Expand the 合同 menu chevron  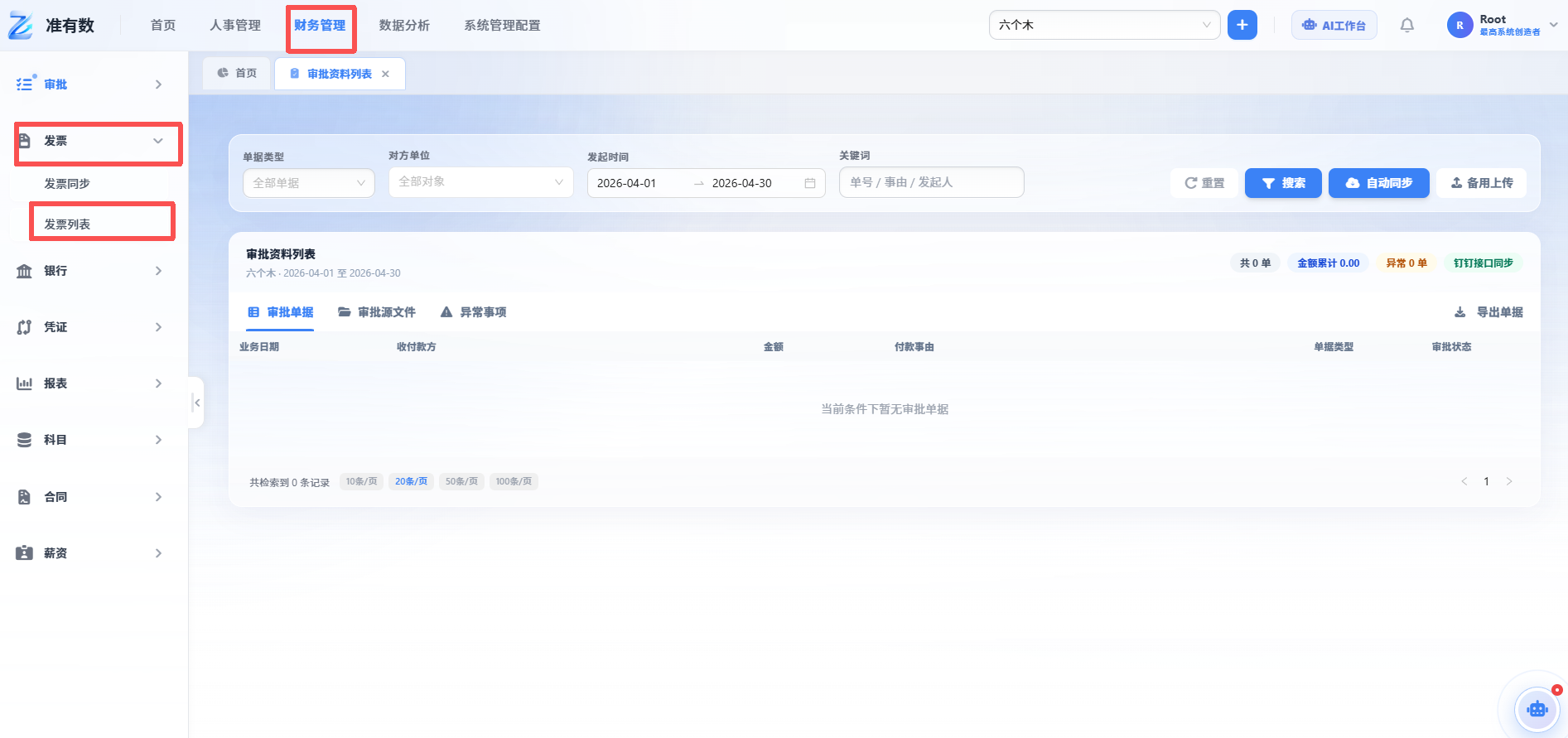[158, 497]
